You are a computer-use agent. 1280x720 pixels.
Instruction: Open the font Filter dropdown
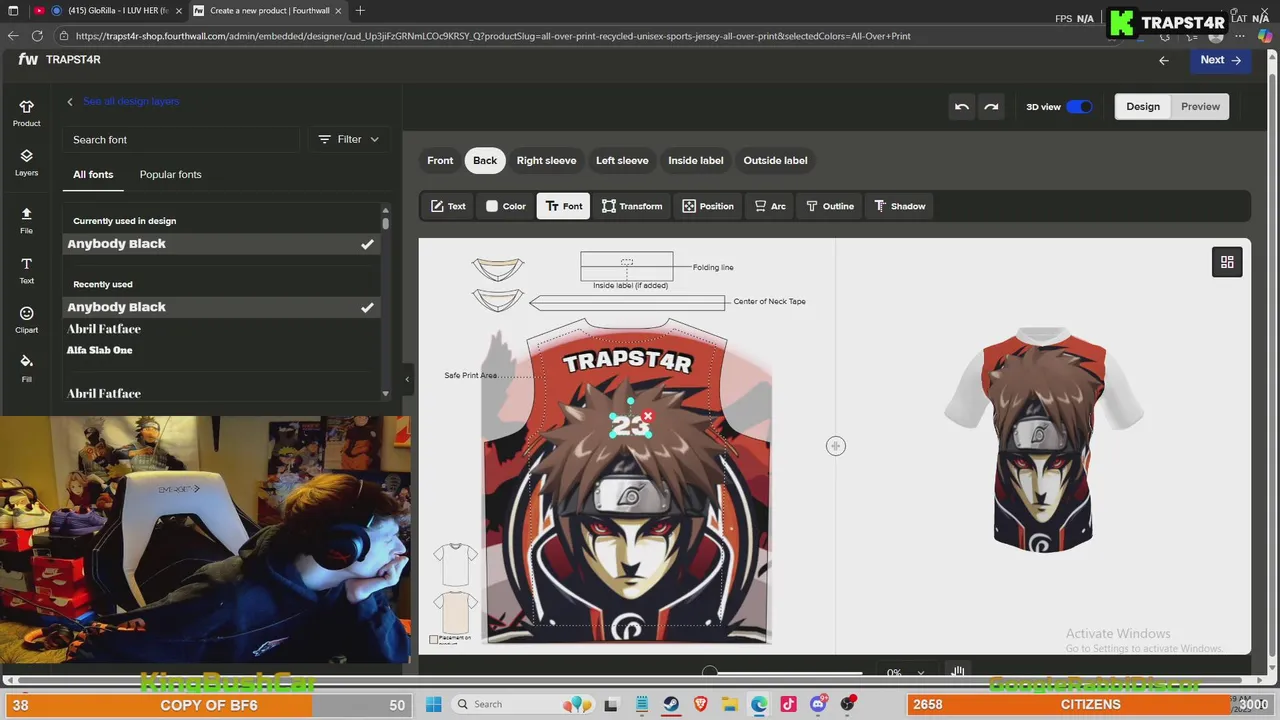[x=349, y=140]
